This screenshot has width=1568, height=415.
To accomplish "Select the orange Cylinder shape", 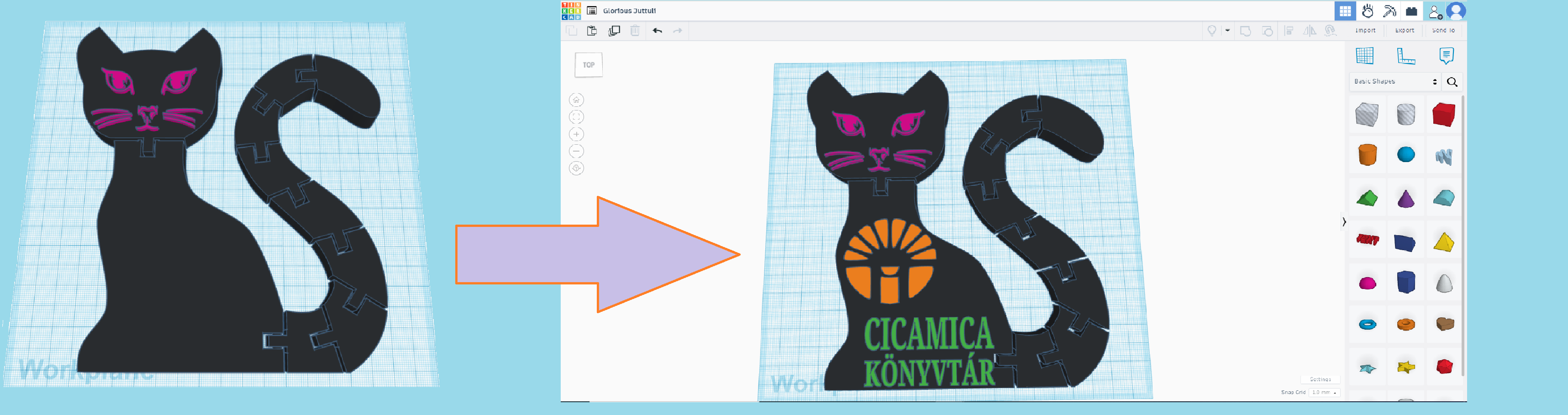I will click(1367, 155).
